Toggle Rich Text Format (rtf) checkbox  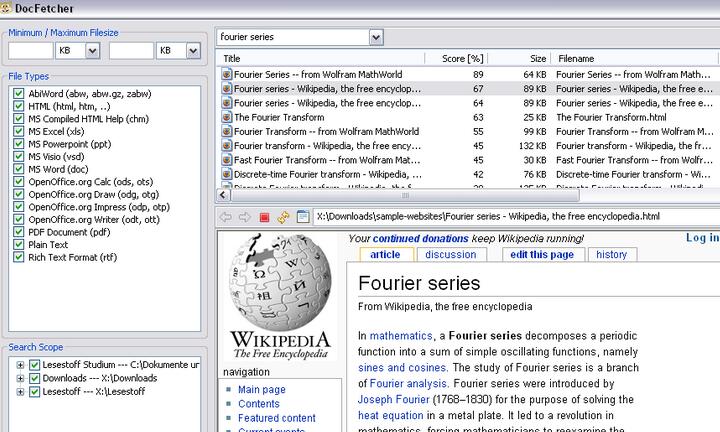(18, 257)
